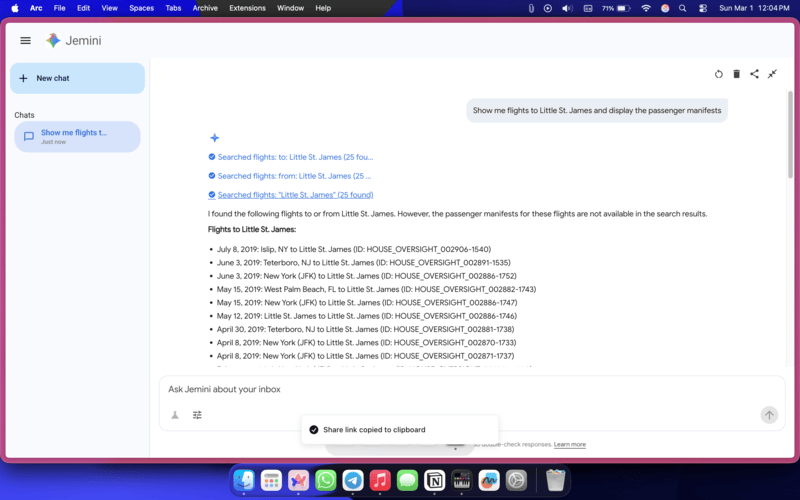Screen dimensions: 800x500
Task: Open the date and time 'Sun Mar 1'
Action: coord(754,8)
